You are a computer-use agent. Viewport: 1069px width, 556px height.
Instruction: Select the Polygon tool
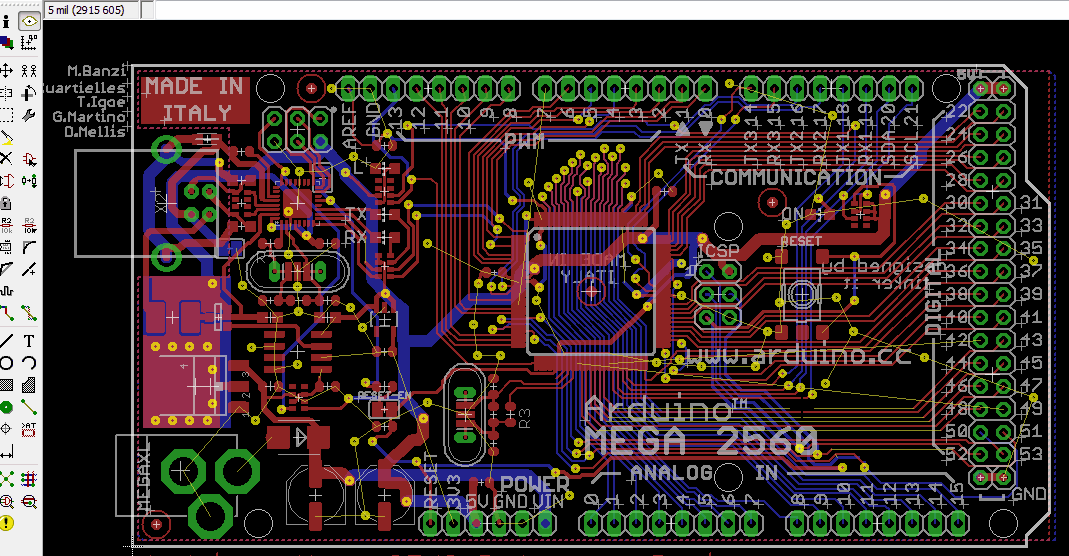[29, 385]
